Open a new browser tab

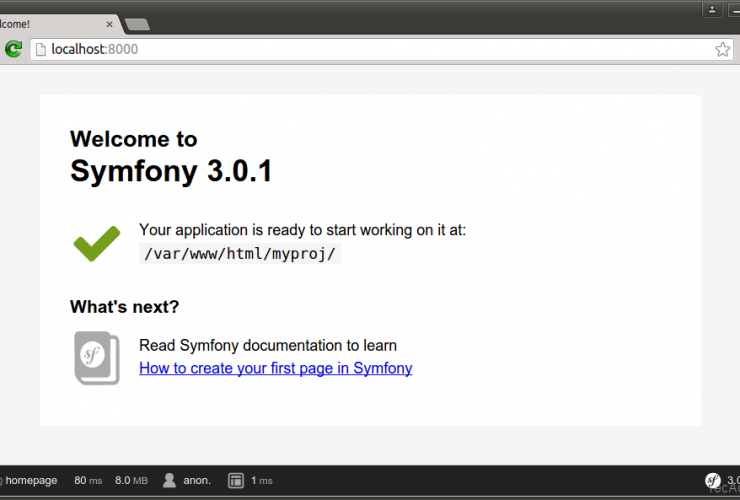[137, 24]
